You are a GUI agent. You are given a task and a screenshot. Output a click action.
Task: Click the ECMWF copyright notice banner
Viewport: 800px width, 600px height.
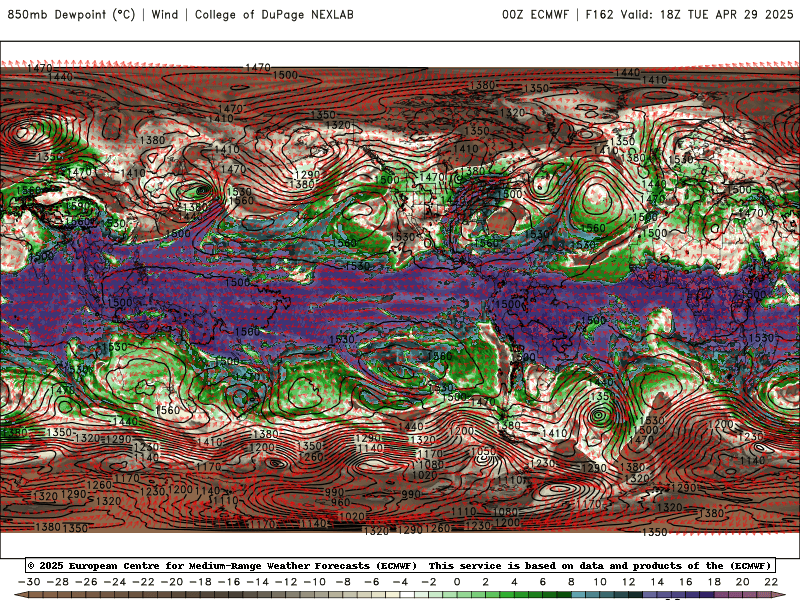coord(400,565)
